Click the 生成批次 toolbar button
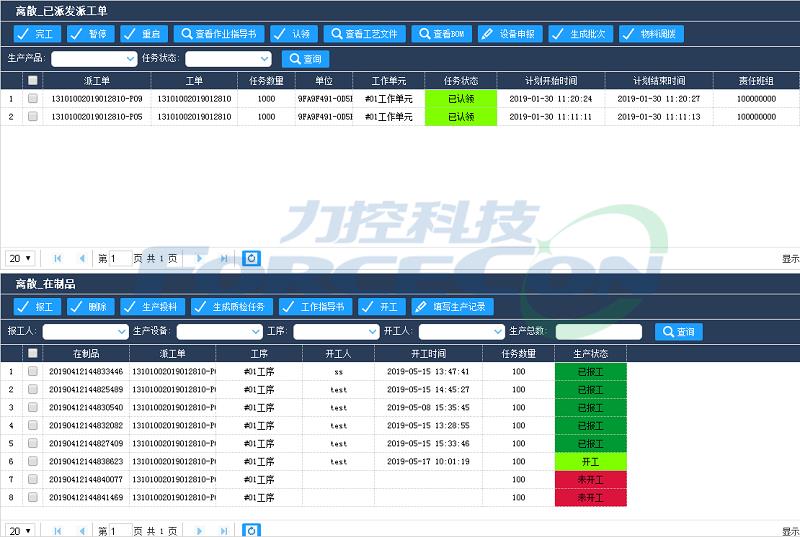The height and width of the screenshot is (537, 800). [581, 34]
